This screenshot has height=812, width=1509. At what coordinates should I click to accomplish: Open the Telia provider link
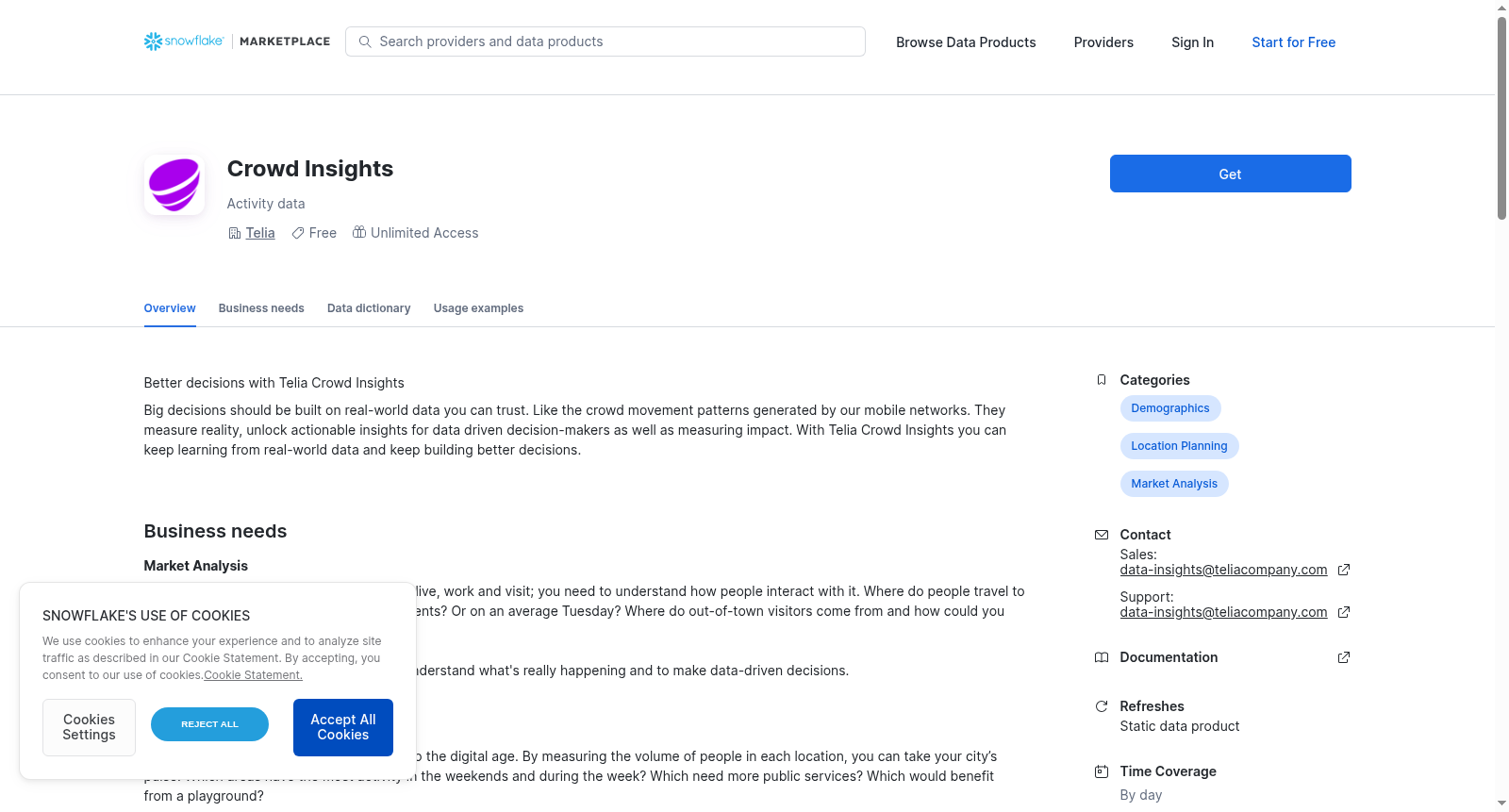coord(260,233)
